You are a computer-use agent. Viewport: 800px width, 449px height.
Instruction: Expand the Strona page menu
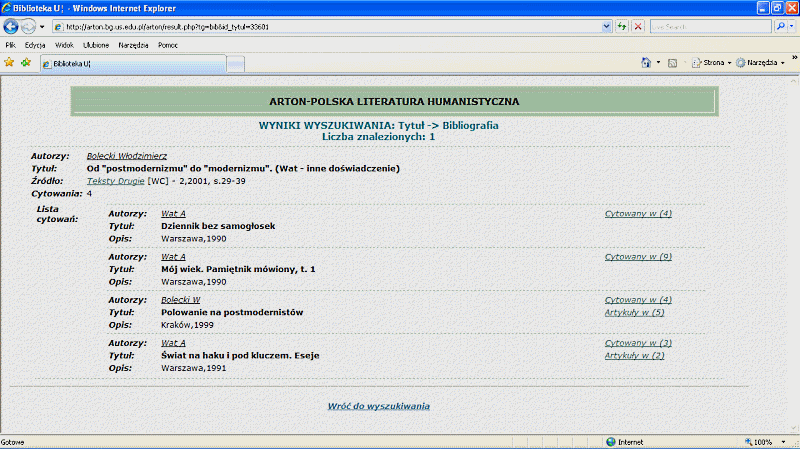pos(715,62)
